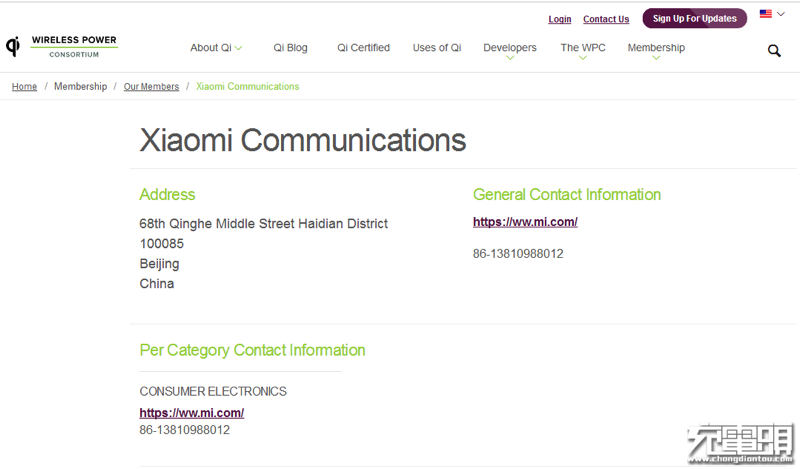Image resolution: width=800 pixels, height=469 pixels.
Task: Click the Qi logo symbol
Action: (13, 46)
